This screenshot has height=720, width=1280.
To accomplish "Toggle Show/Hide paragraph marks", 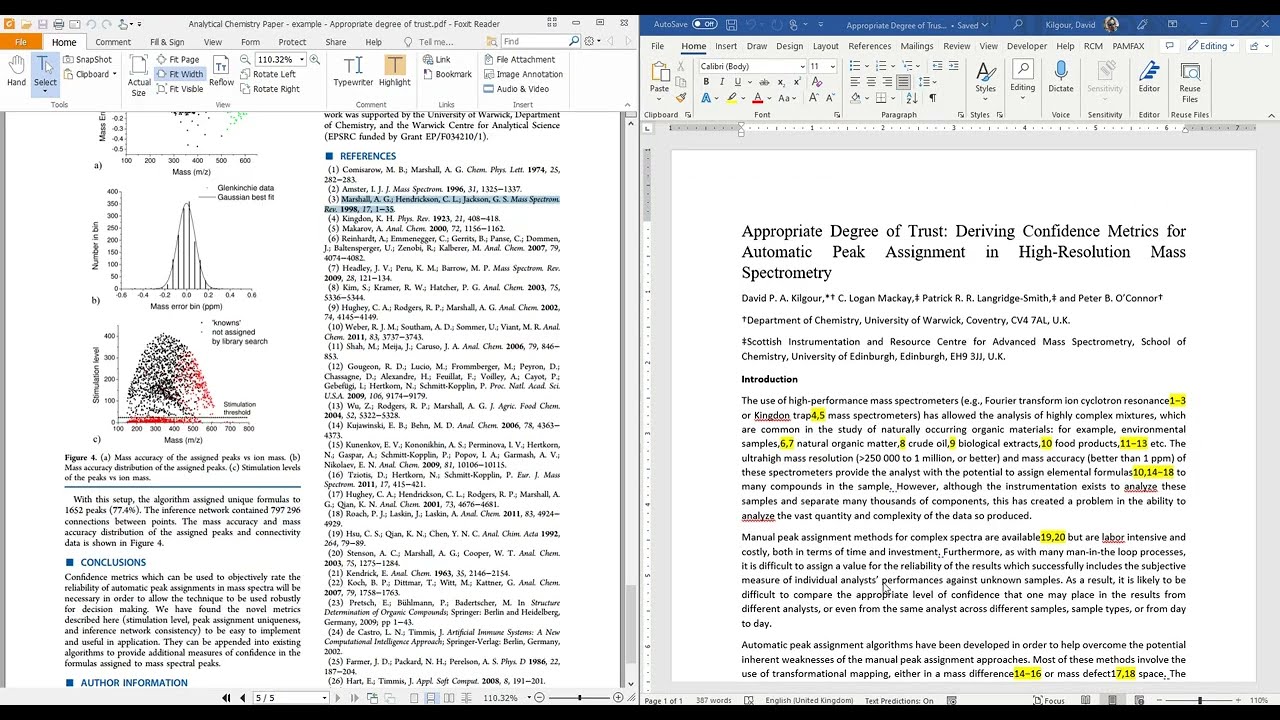I will coord(932,98).
